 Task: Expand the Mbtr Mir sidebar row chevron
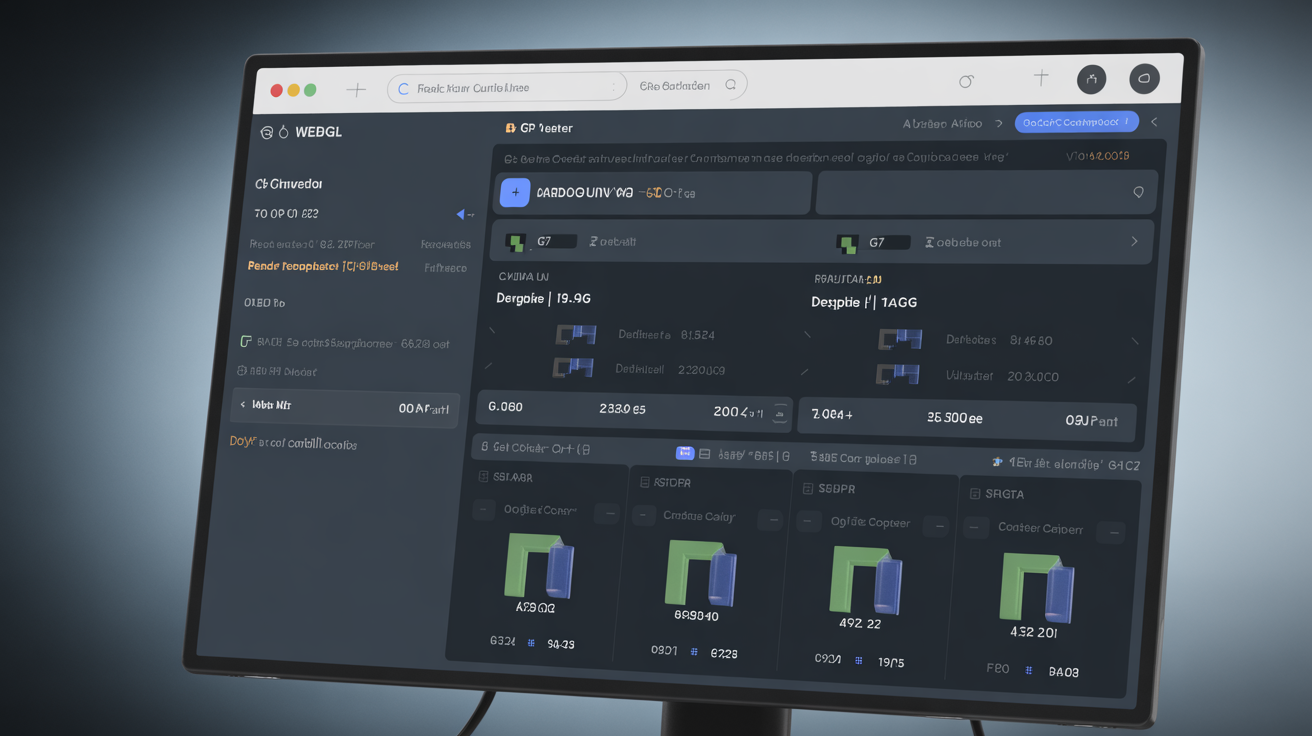[243, 405]
